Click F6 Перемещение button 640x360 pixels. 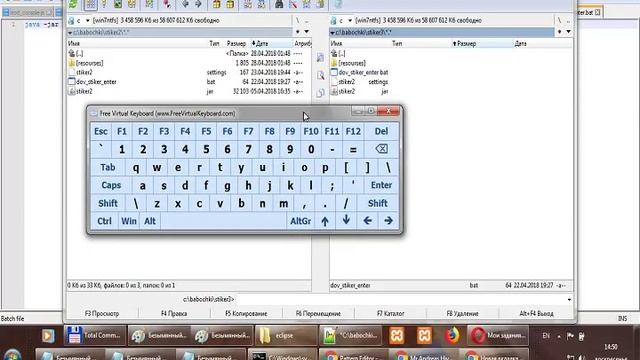318,313
